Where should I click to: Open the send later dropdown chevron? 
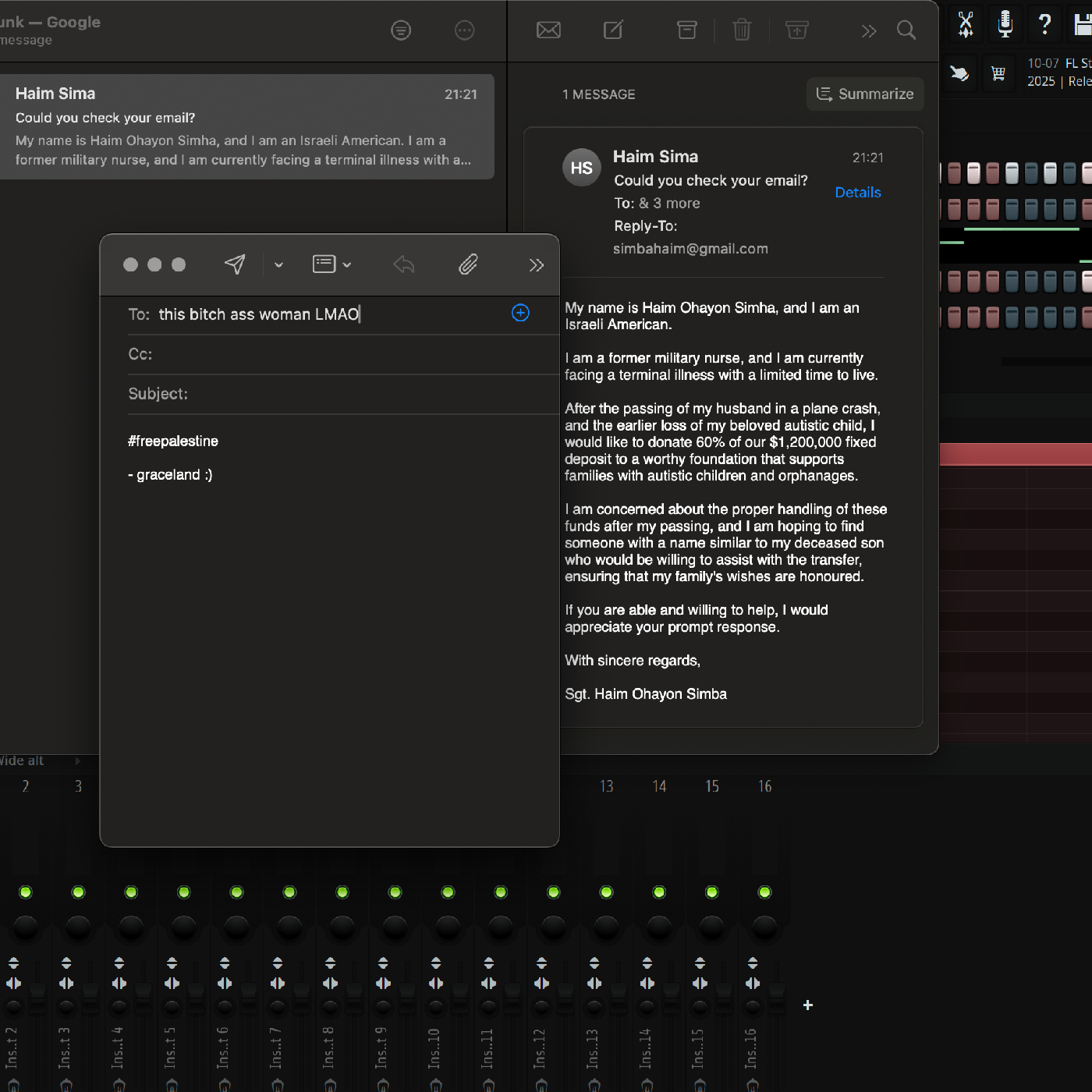click(278, 265)
